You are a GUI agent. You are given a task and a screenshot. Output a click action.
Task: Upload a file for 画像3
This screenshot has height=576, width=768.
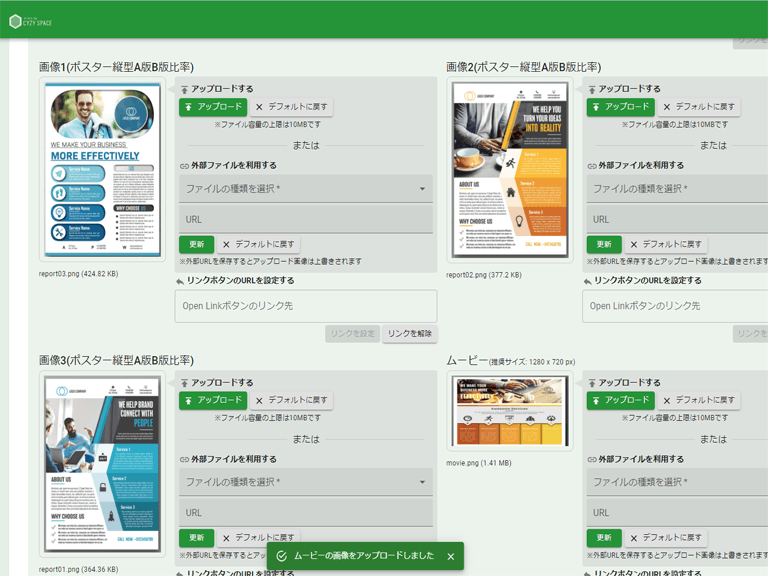click(x=213, y=400)
